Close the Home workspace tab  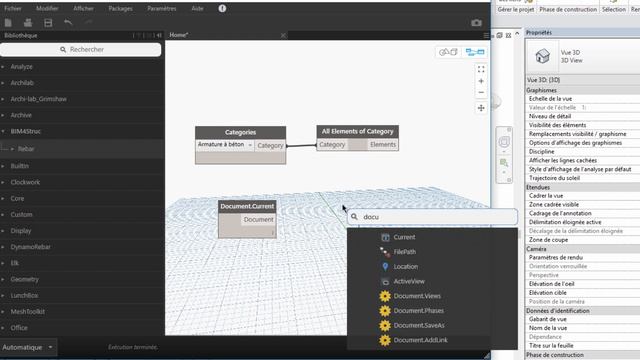pos(283,36)
